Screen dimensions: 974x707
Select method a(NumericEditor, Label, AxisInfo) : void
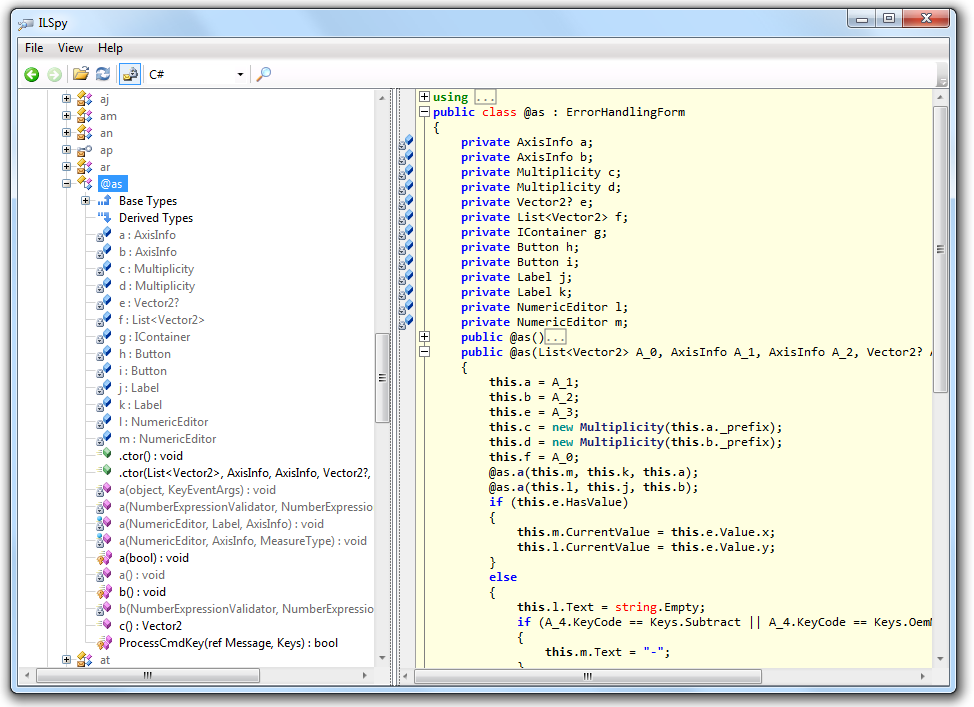click(x=222, y=524)
